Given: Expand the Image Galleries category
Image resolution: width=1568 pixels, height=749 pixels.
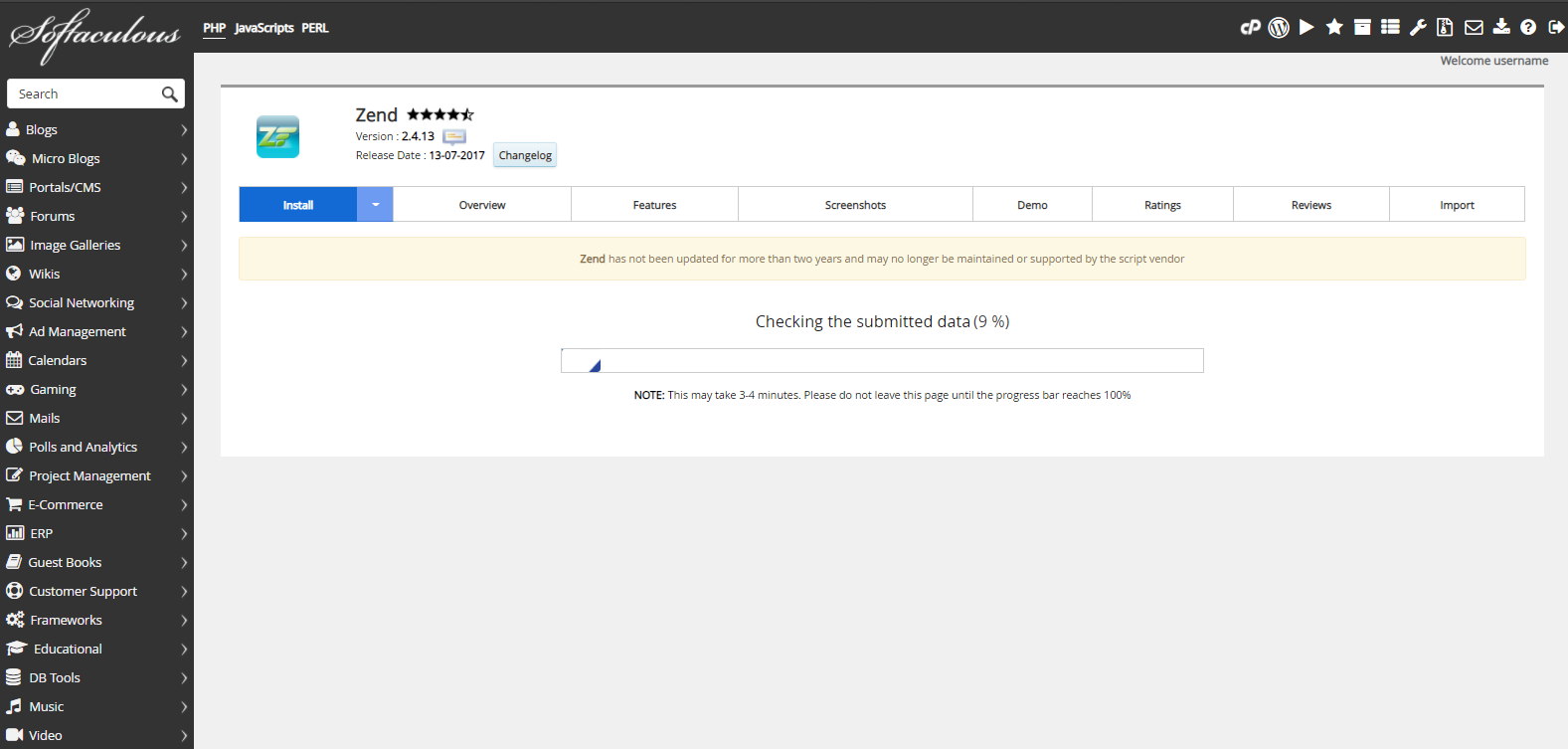Looking at the screenshot, I should (x=96, y=245).
